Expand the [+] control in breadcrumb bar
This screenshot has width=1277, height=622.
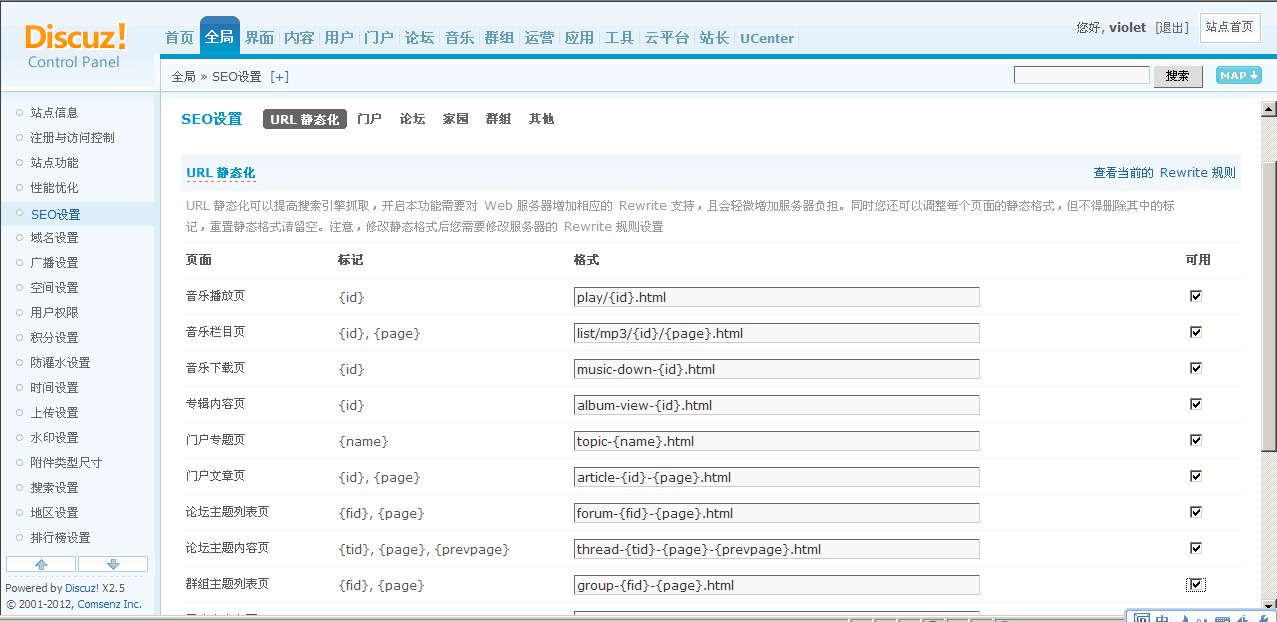click(280, 76)
